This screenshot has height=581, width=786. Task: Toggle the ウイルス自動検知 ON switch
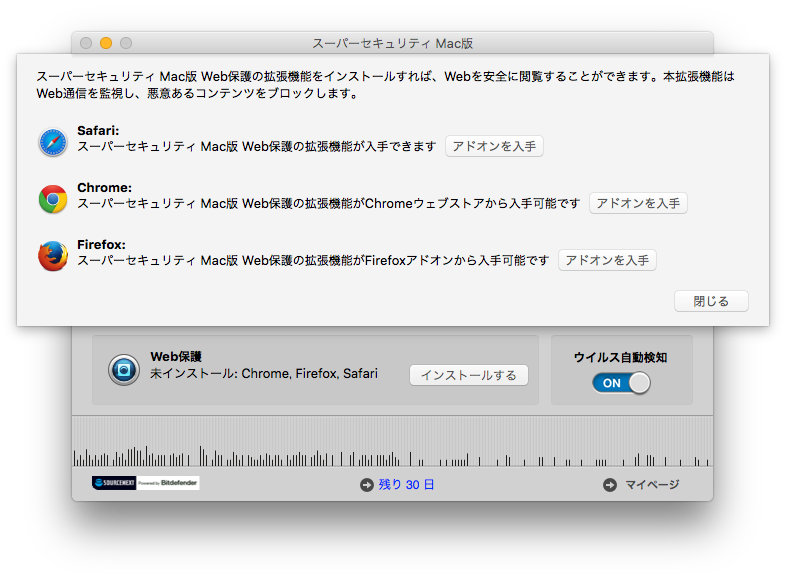[621, 383]
